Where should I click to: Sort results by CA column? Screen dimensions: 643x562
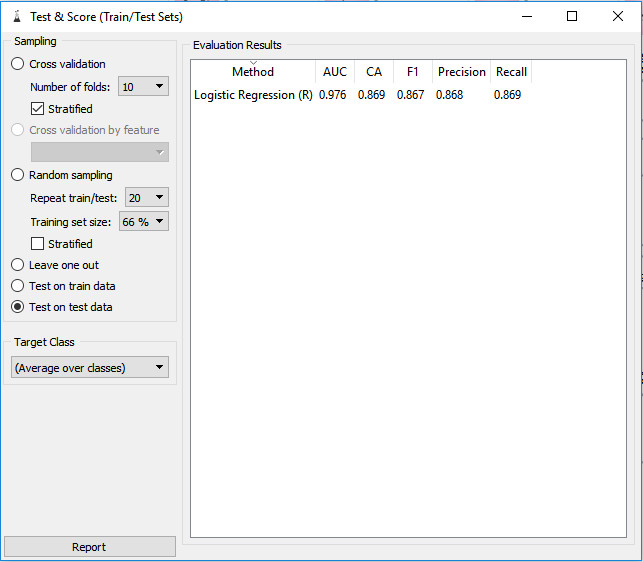click(374, 72)
